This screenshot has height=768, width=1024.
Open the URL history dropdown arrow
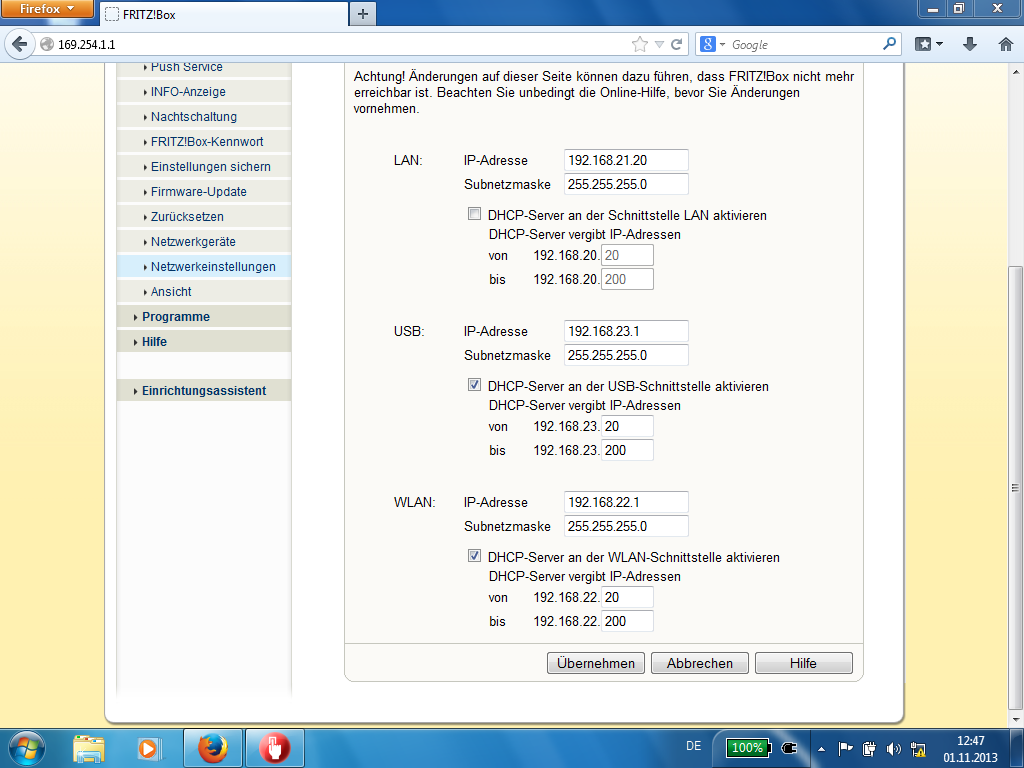pyautogui.click(x=660, y=44)
